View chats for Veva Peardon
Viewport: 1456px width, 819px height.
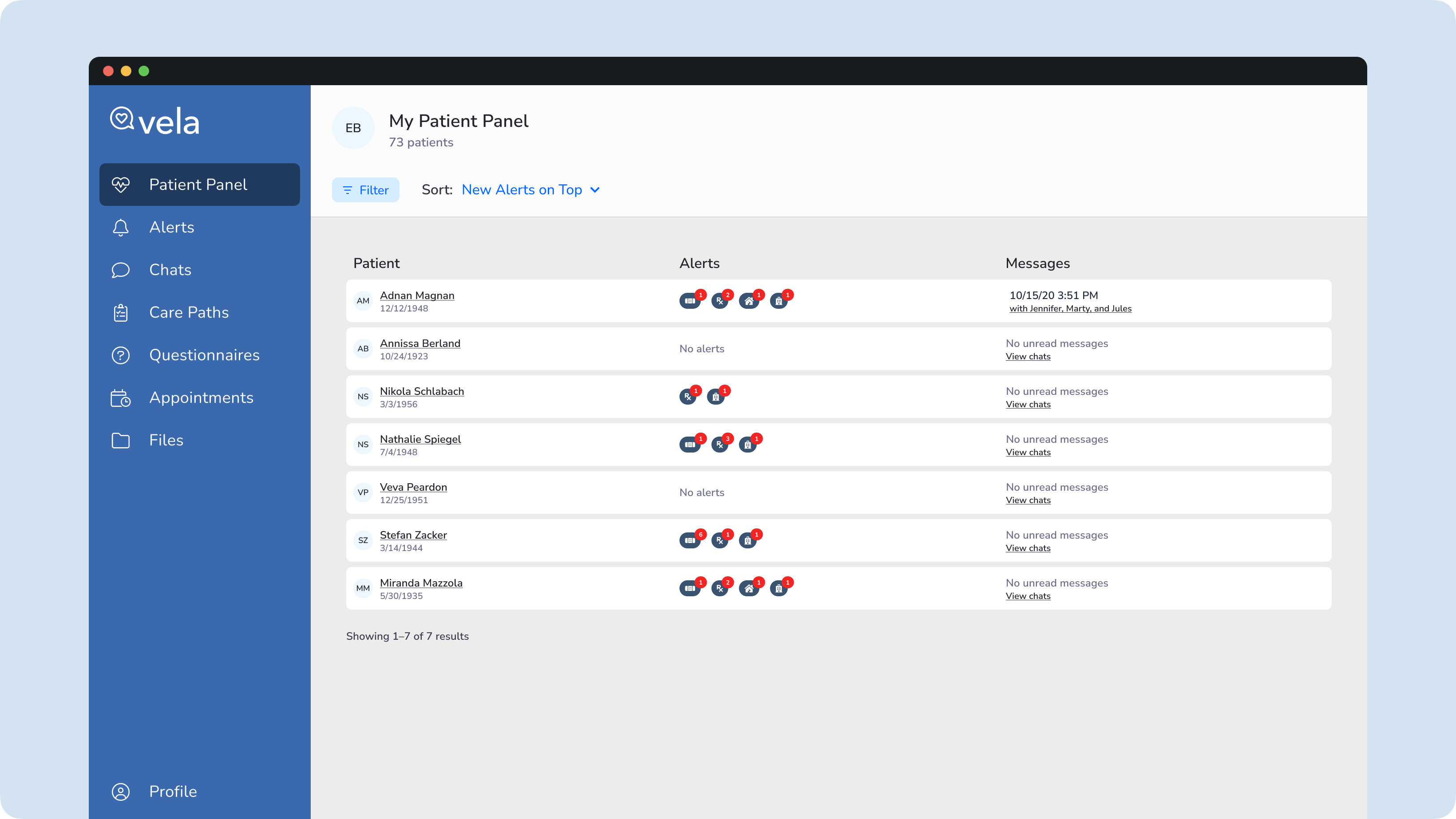click(x=1028, y=500)
